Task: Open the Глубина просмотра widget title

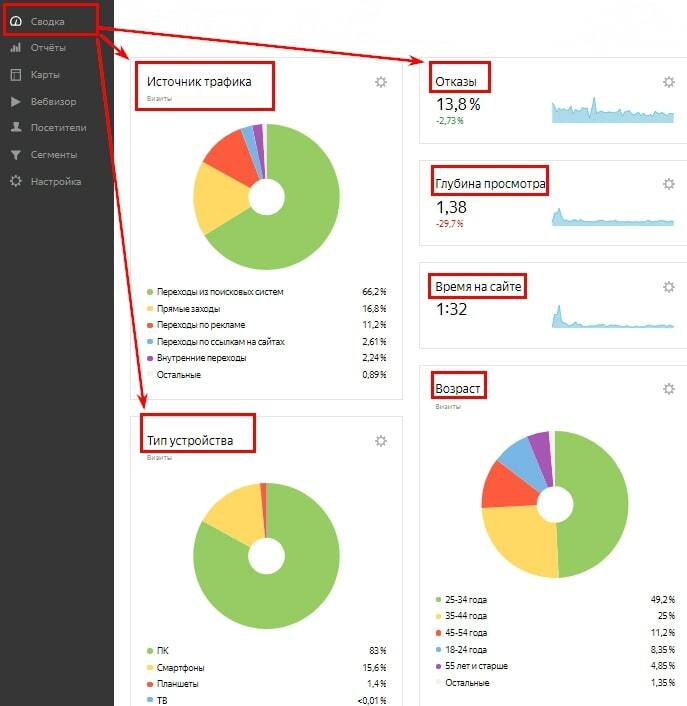Action: click(x=490, y=184)
